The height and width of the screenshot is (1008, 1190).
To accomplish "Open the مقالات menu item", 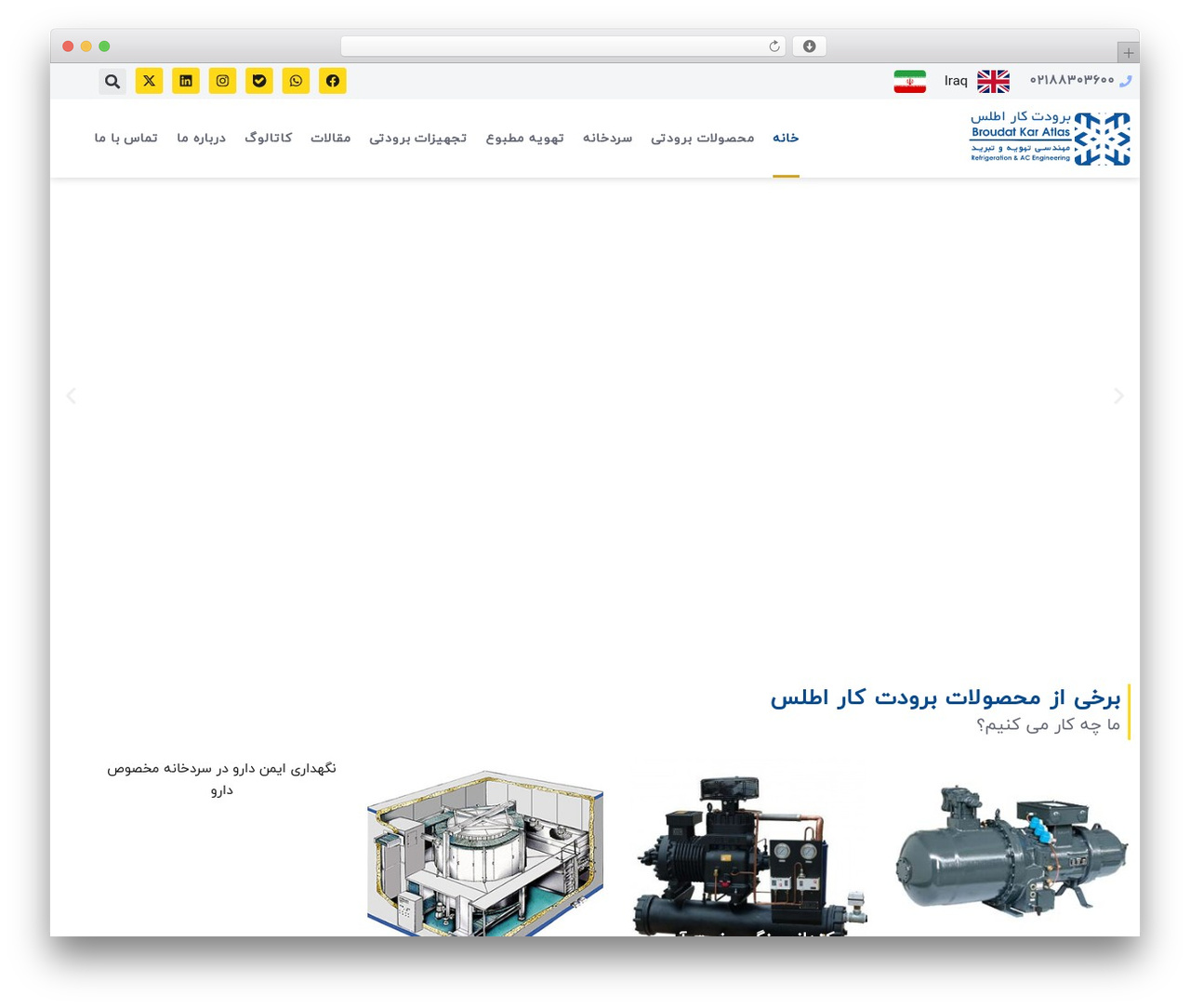I will [330, 138].
